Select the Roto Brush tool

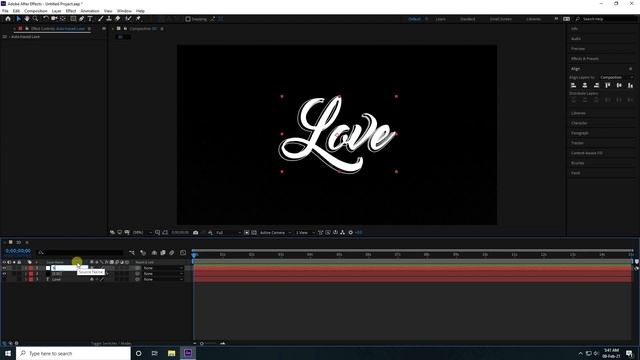[x=128, y=19]
